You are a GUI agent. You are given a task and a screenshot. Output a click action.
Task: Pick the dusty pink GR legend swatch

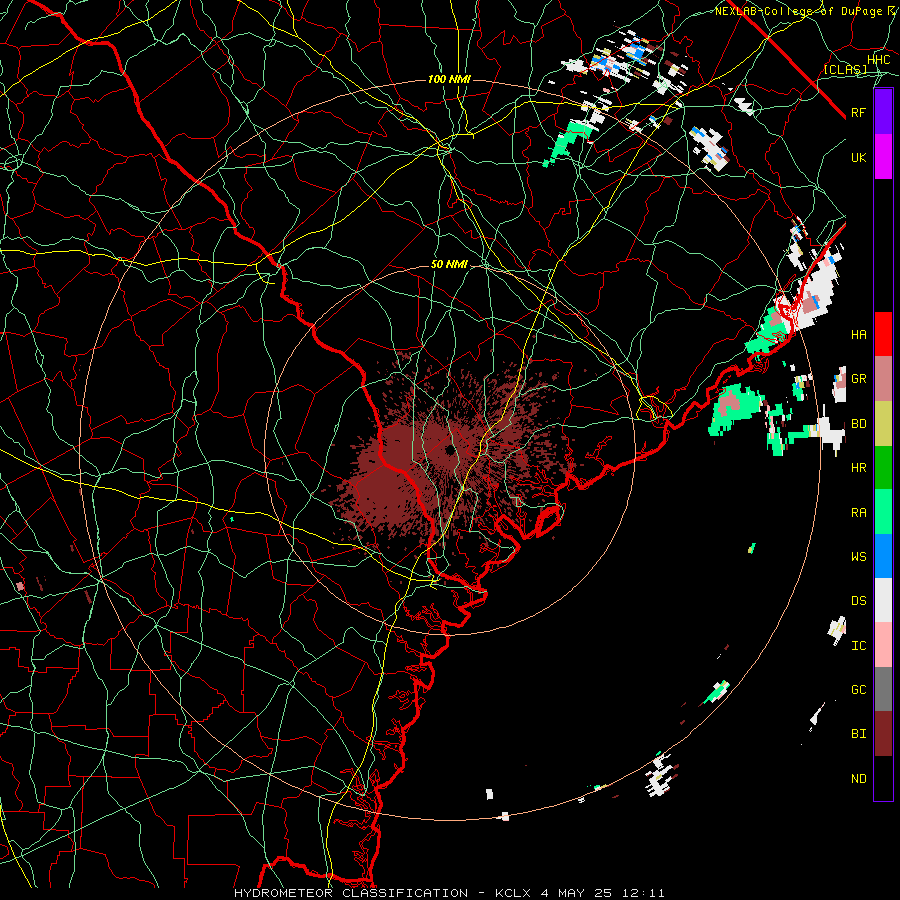click(x=883, y=378)
